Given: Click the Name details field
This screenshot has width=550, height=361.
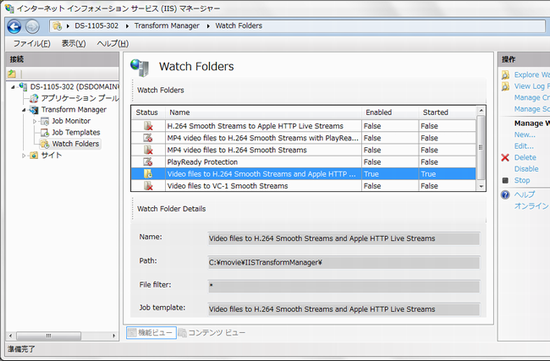Looking at the screenshot, I should tap(344, 239).
